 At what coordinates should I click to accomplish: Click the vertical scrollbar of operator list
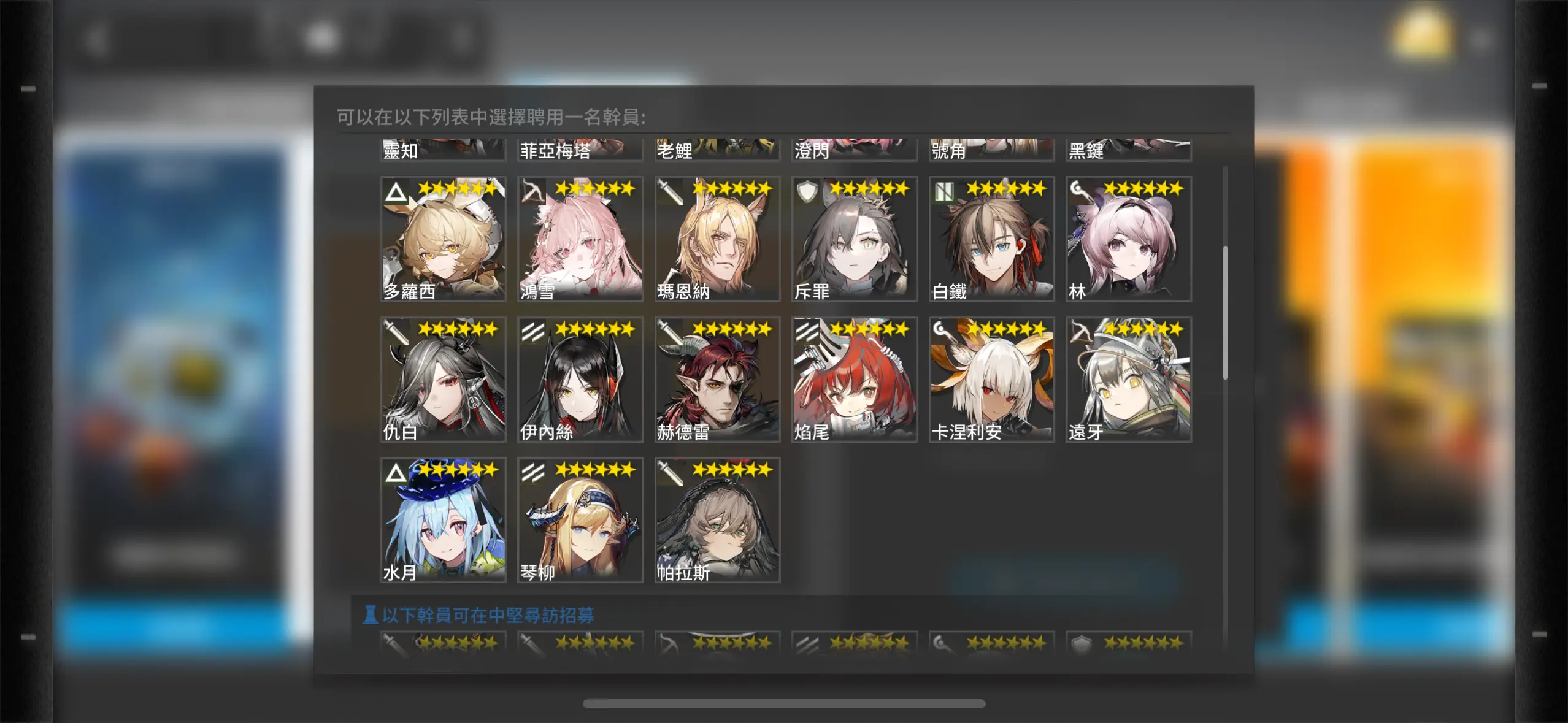pyautogui.click(x=1225, y=313)
